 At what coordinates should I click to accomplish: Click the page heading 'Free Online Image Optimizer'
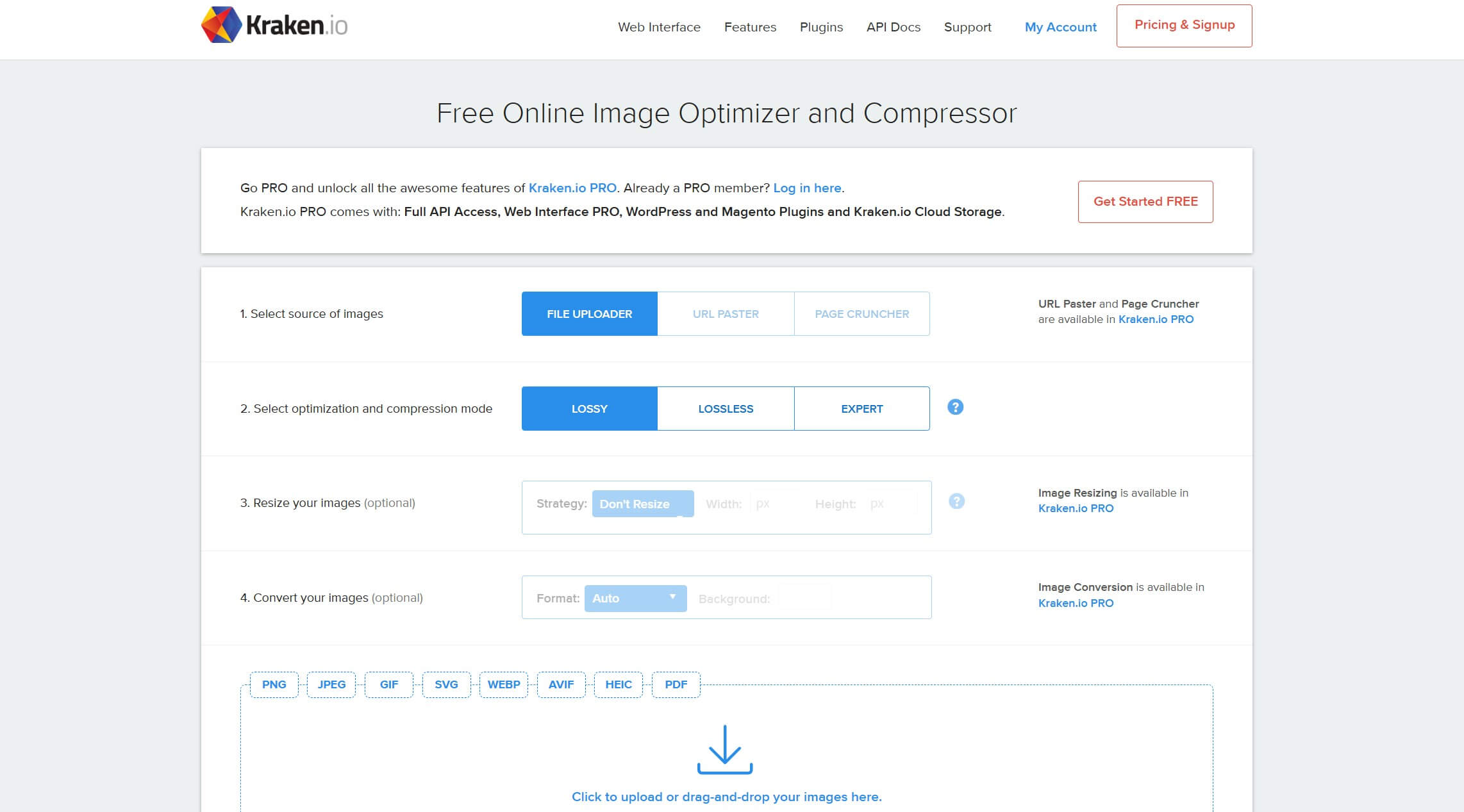tap(727, 113)
